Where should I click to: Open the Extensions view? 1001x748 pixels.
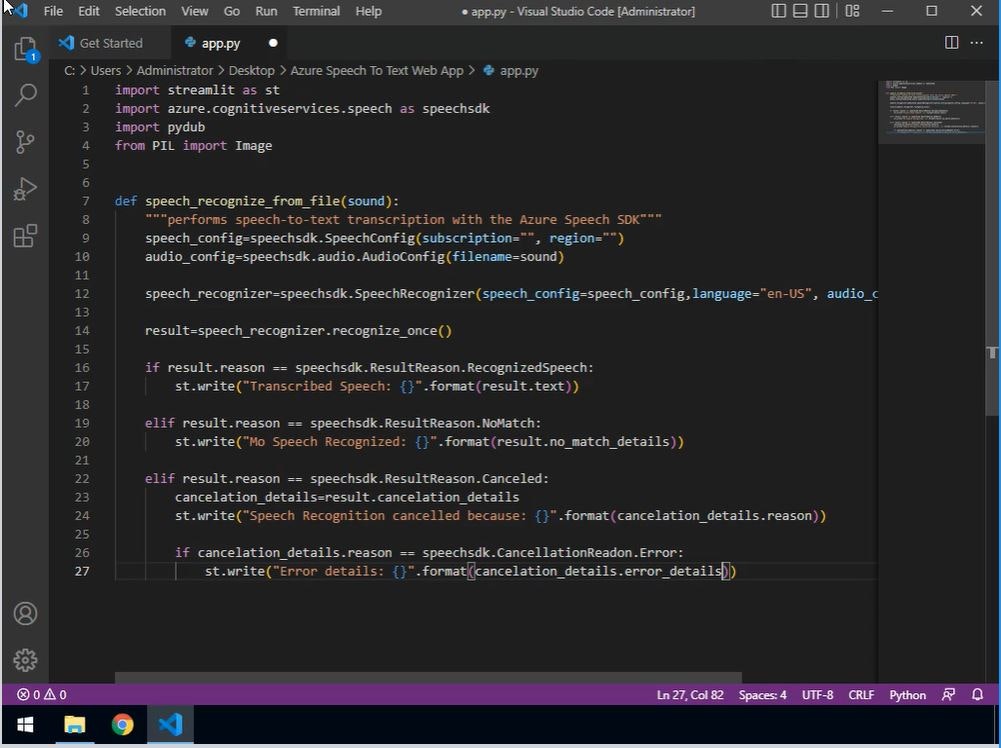(x=25, y=236)
